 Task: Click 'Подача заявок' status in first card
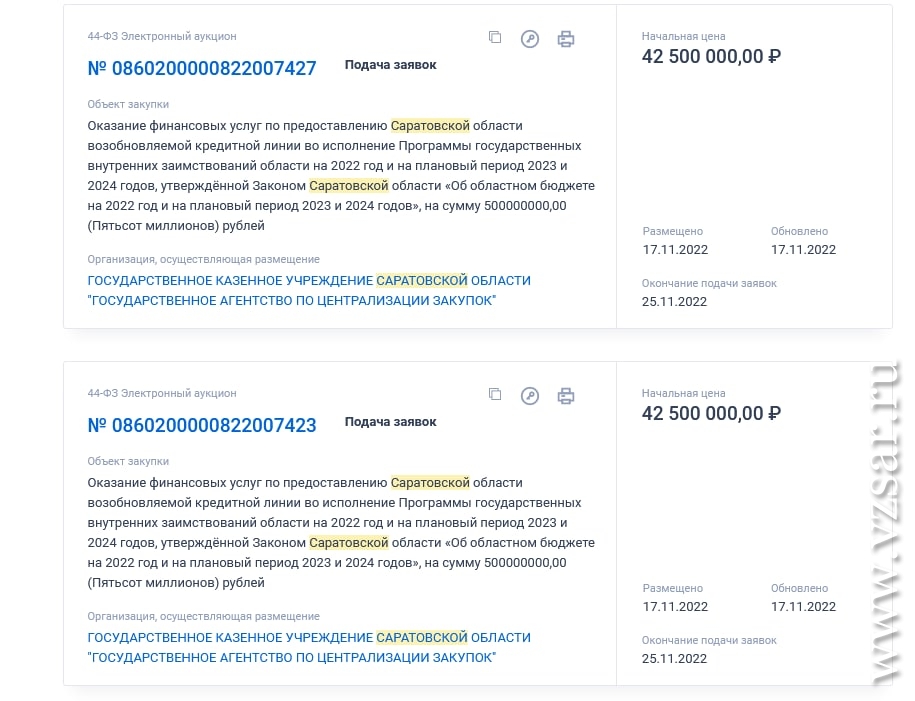(x=390, y=65)
